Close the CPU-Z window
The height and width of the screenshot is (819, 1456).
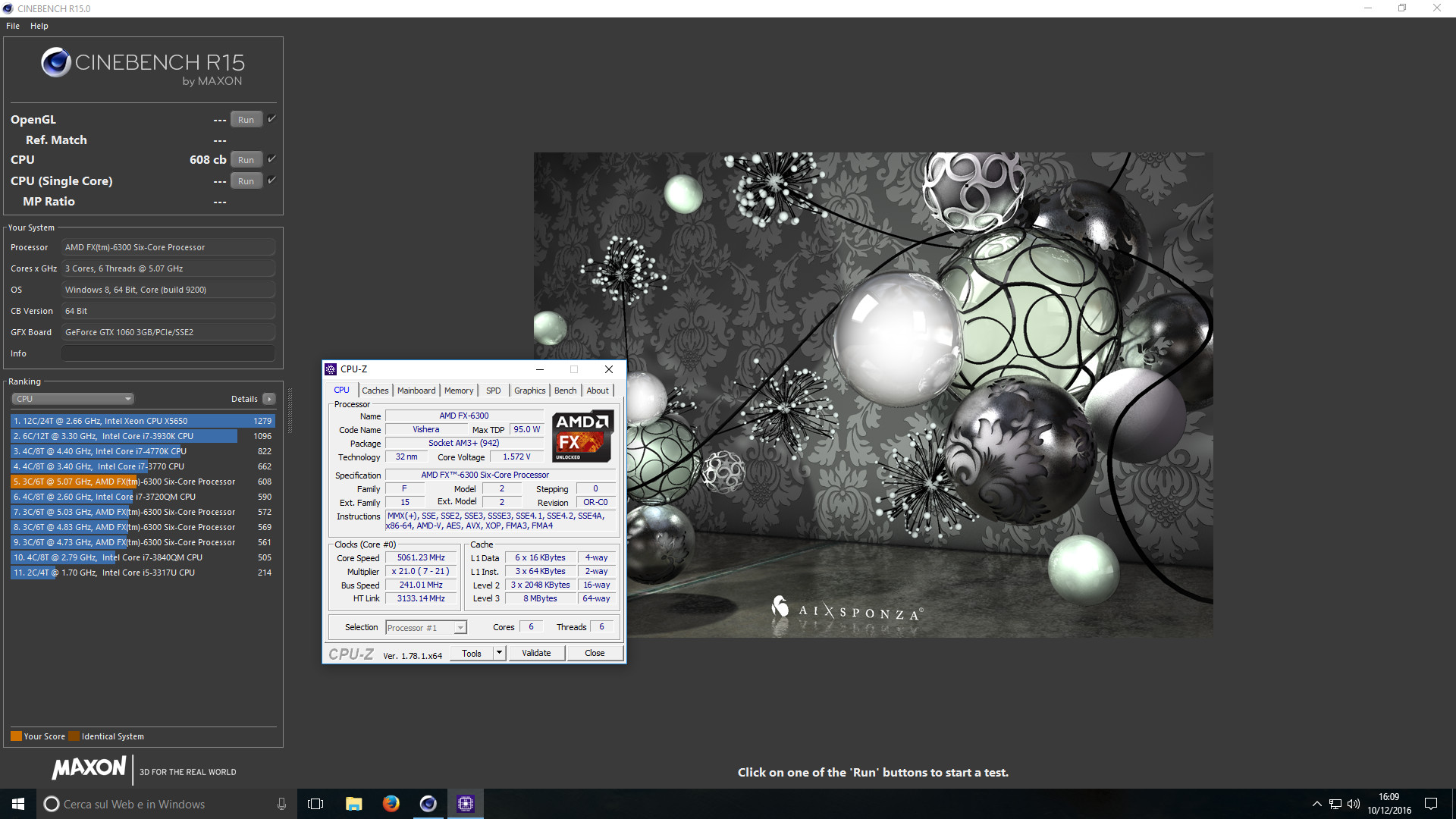[x=608, y=369]
